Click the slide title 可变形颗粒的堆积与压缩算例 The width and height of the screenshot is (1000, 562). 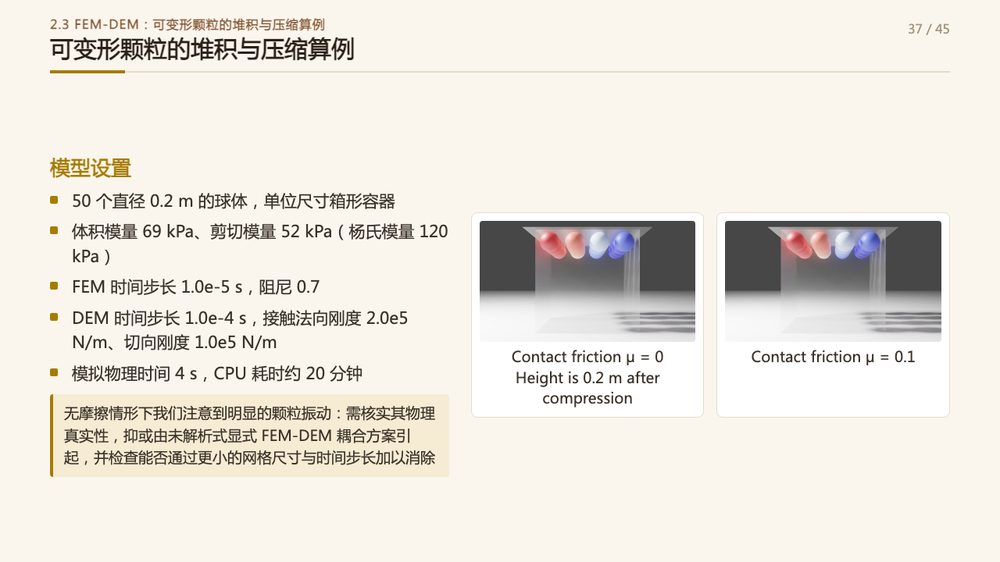pos(202,50)
